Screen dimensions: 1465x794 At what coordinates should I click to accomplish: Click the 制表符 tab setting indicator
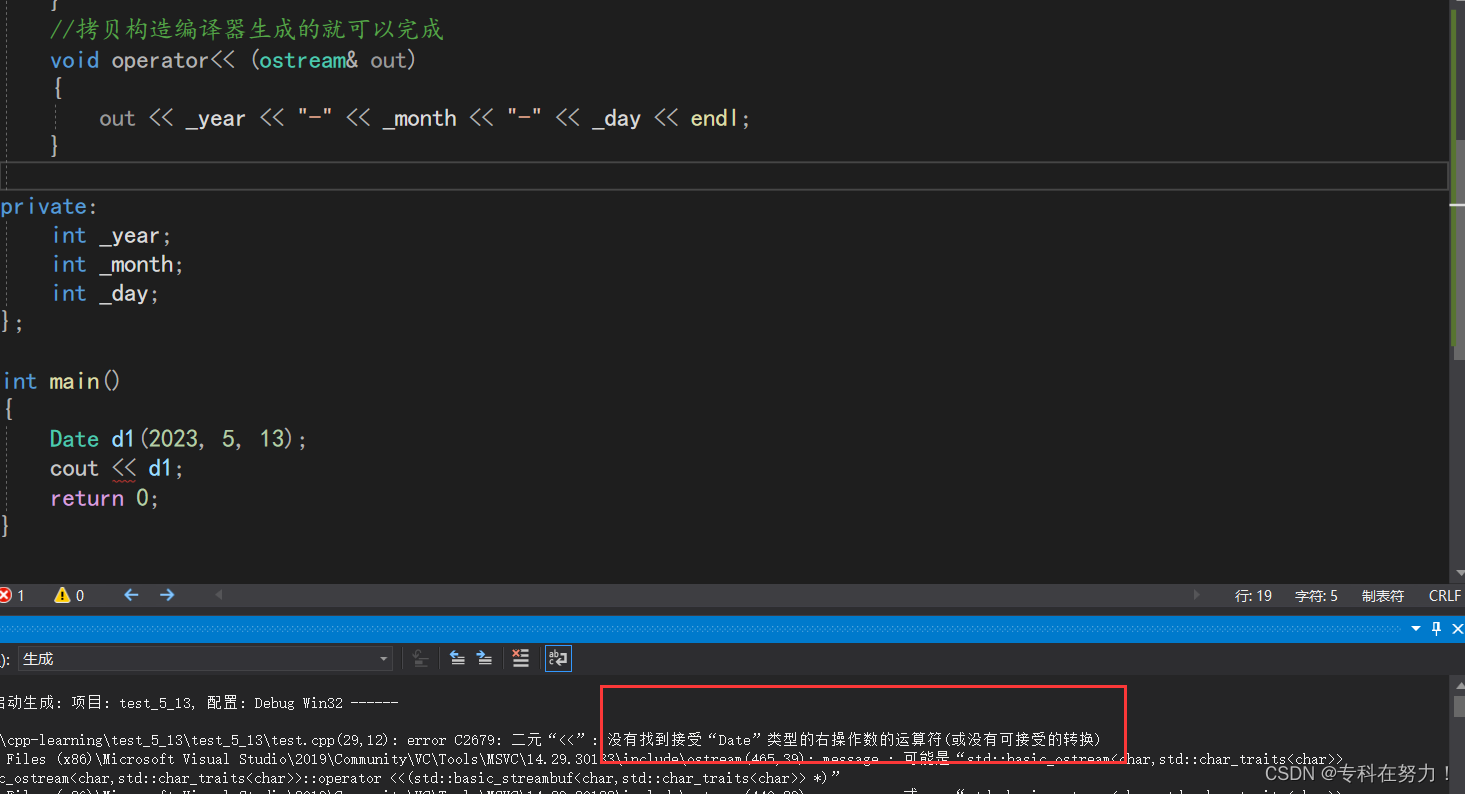[1383, 596]
